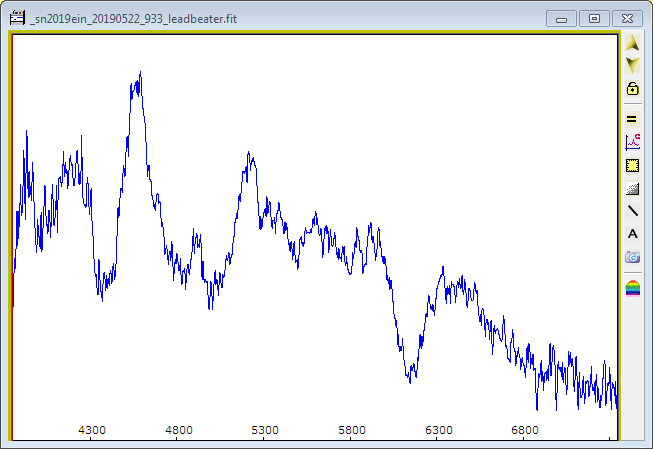Click the 6300 wavelength axis label
653x449 pixels.
tap(439, 430)
